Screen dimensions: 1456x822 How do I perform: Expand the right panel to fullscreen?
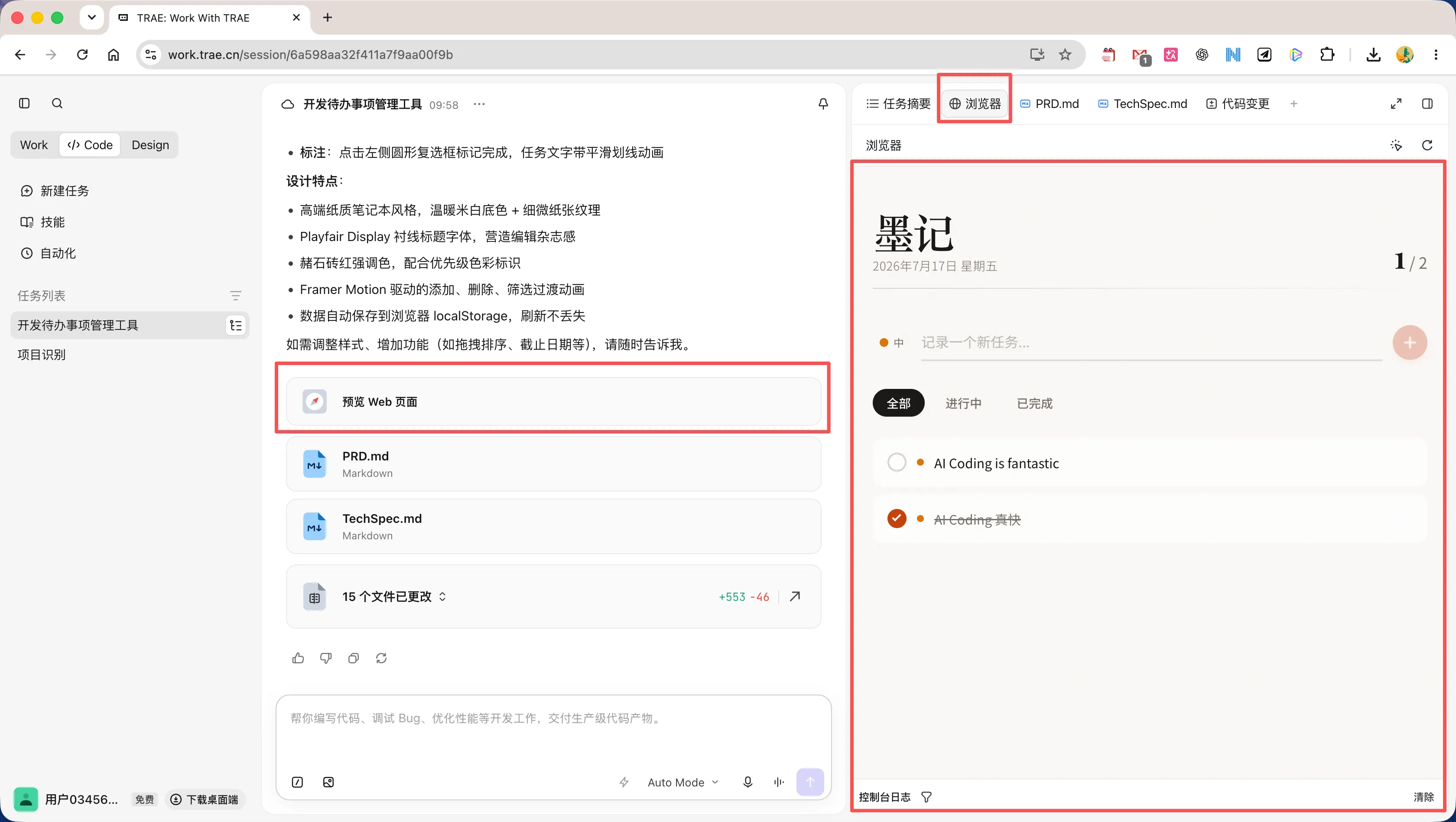(x=1396, y=104)
